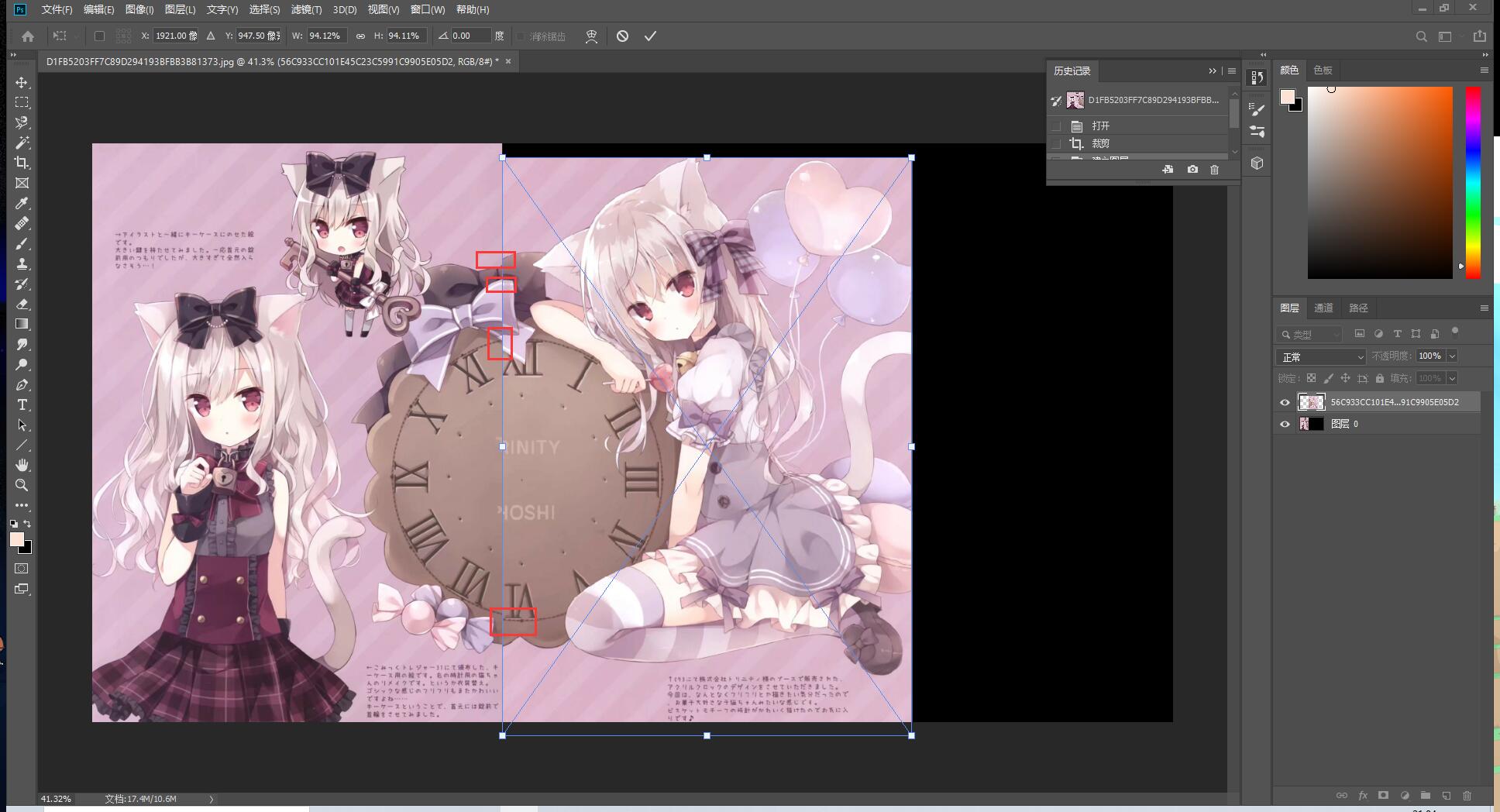Open History panel options menu
1500x812 pixels.
tap(1232, 71)
